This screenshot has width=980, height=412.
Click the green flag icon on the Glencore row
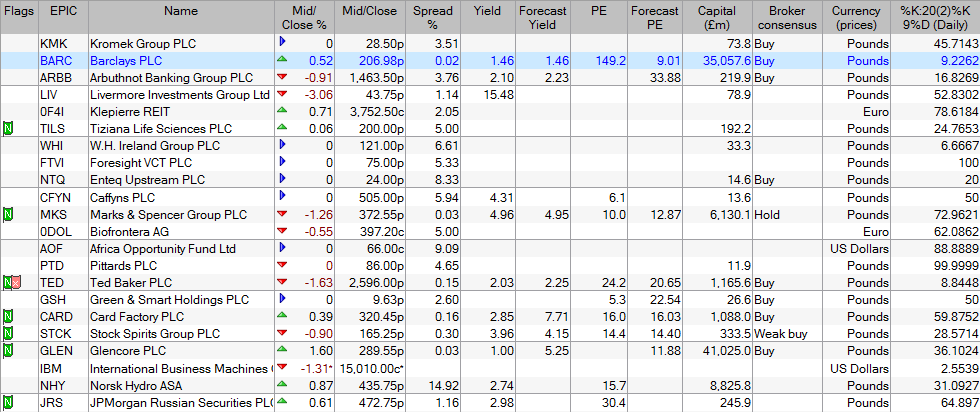8,351
